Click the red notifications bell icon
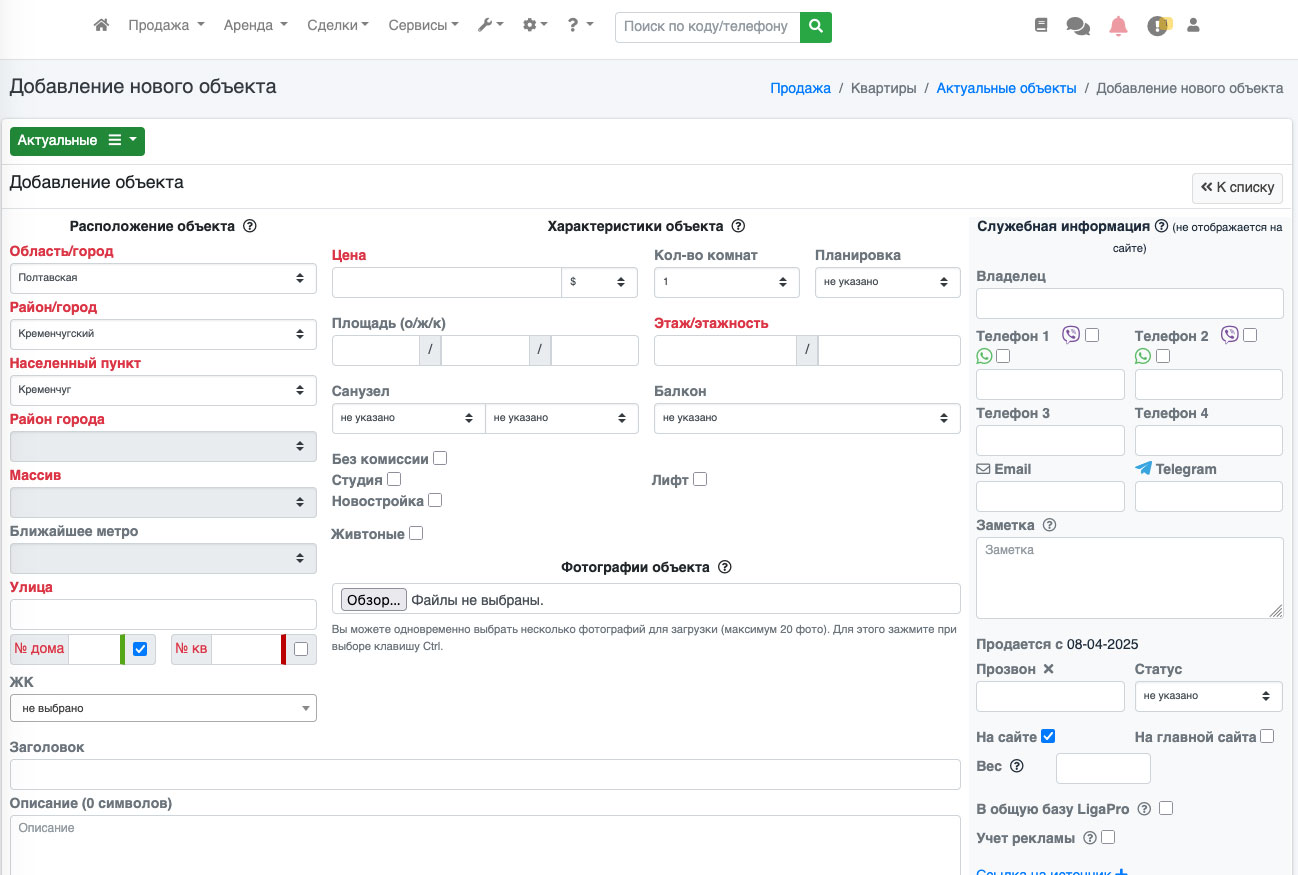 [1118, 26]
